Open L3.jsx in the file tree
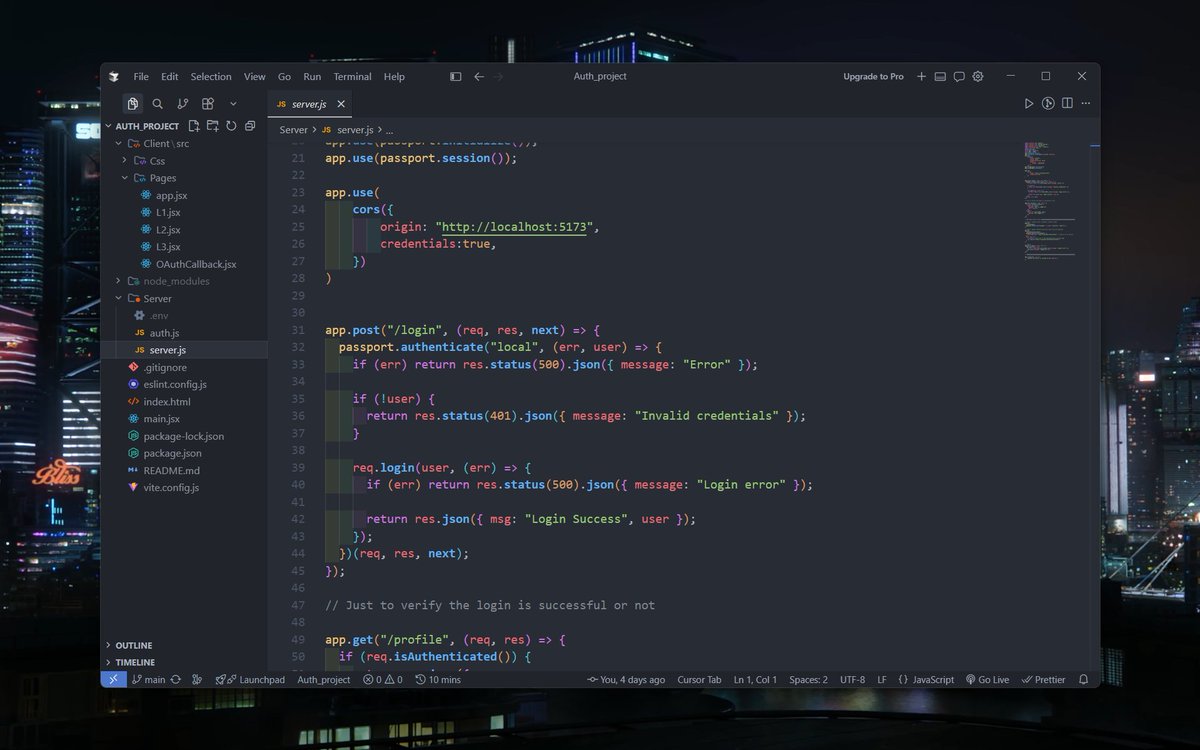The width and height of the screenshot is (1200, 750). tap(167, 246)
